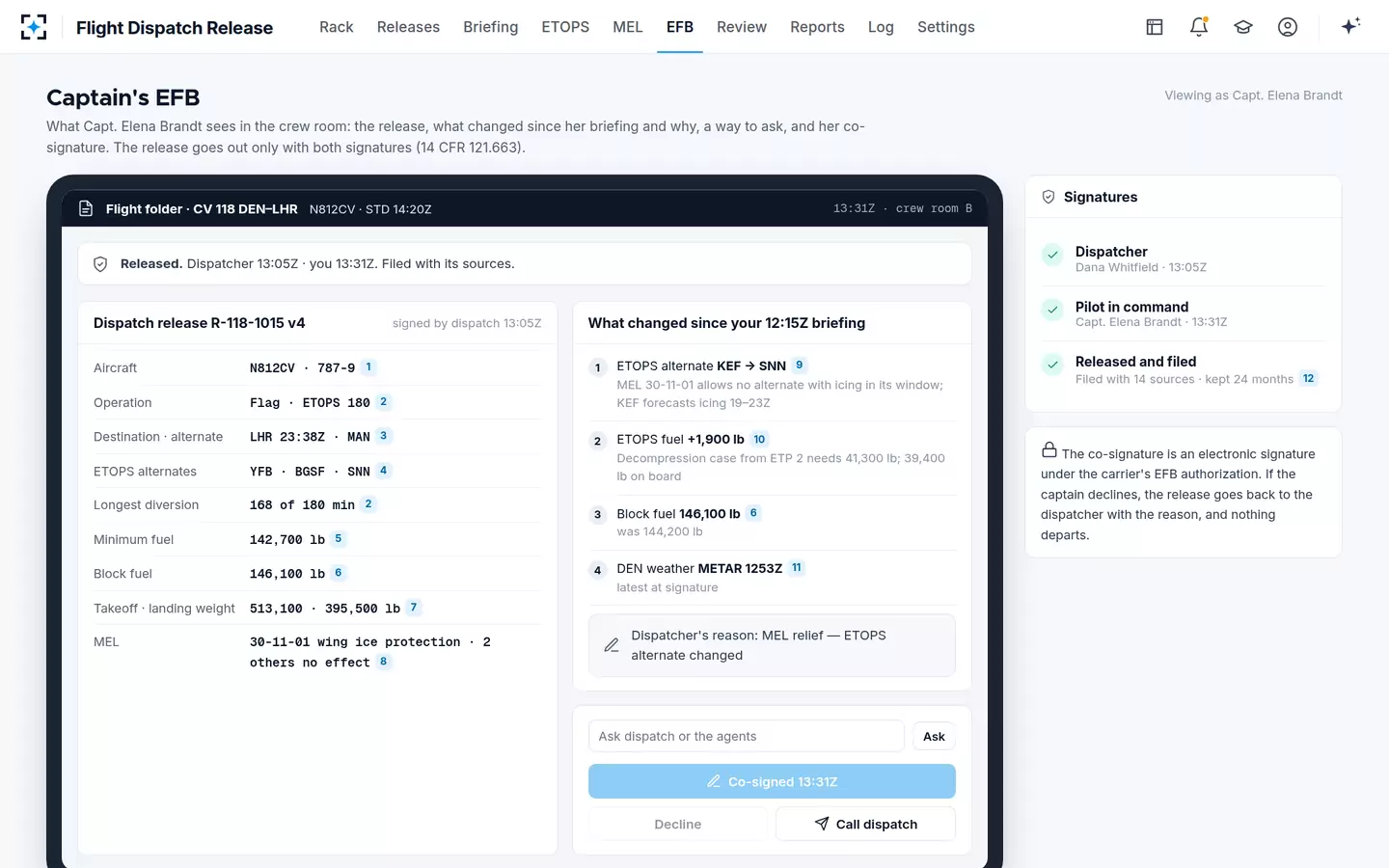Viewport: 1389px width, 868px height.
Task: Click the Call dispatch button
Action: 866,825
